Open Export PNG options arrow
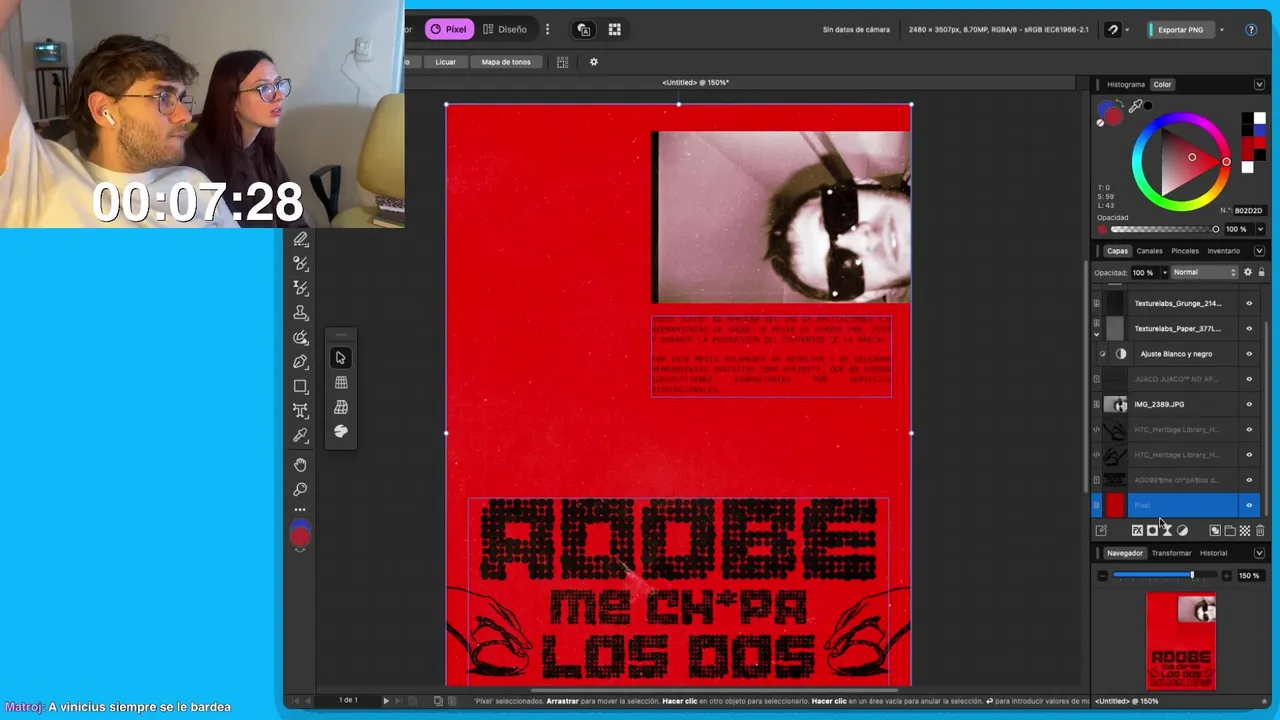The image size is (1280, 720). pos(1221,30)
